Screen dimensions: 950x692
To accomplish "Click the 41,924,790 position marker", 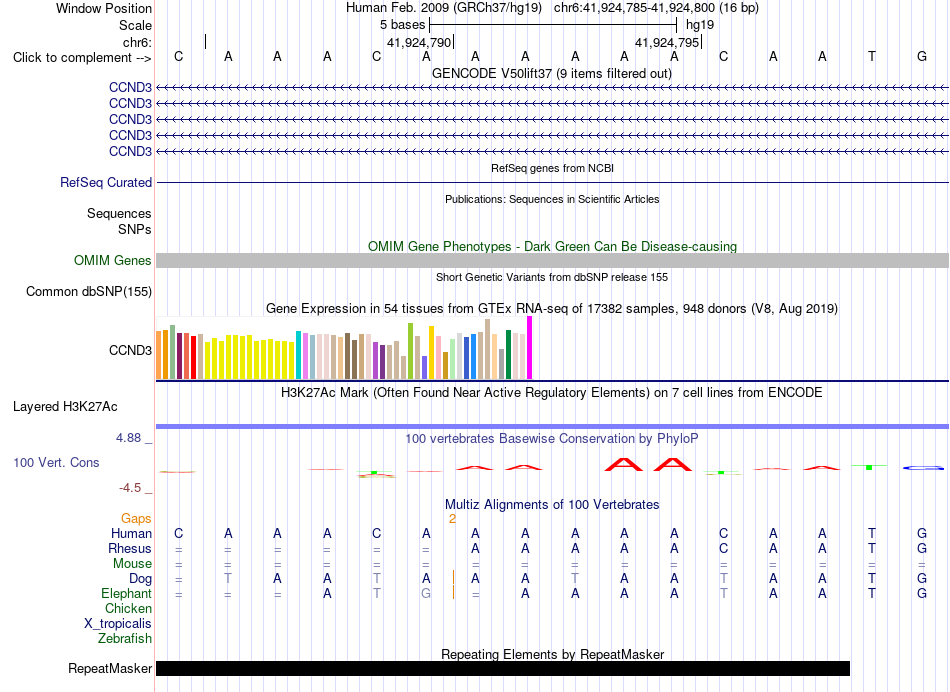I will click(x=419, y=42).
